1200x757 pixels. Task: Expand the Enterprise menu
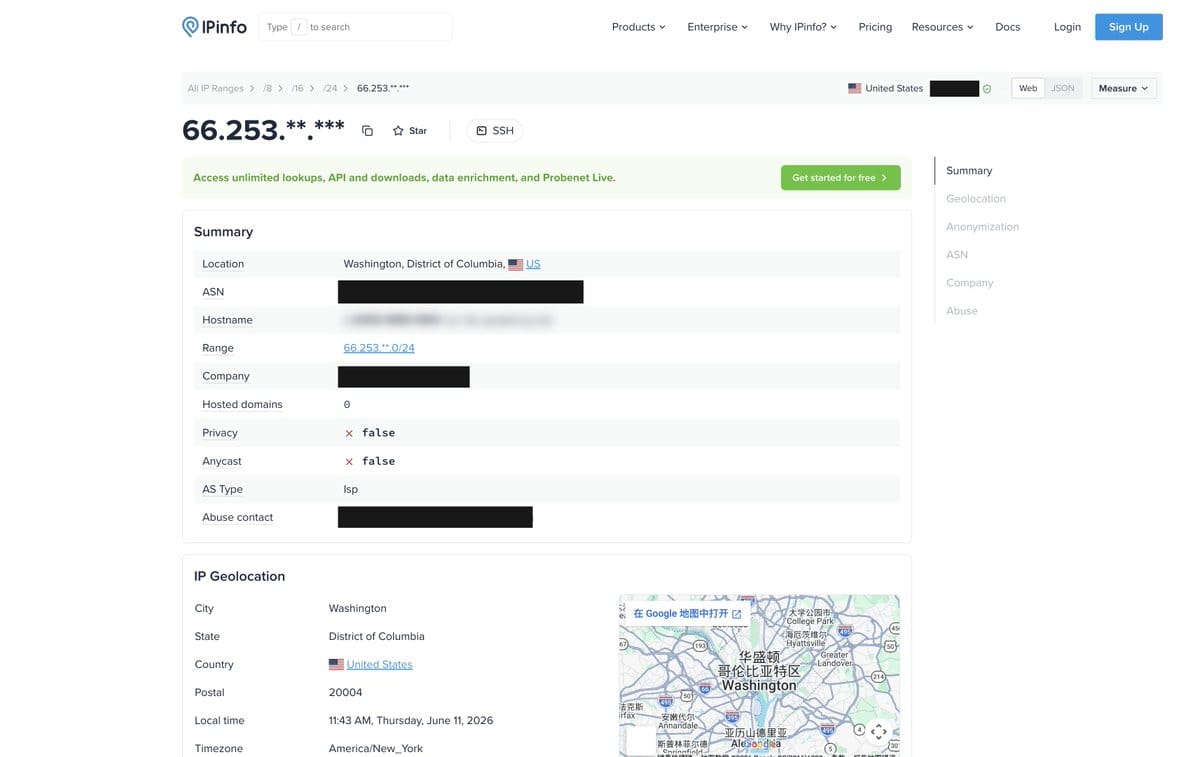718,27
